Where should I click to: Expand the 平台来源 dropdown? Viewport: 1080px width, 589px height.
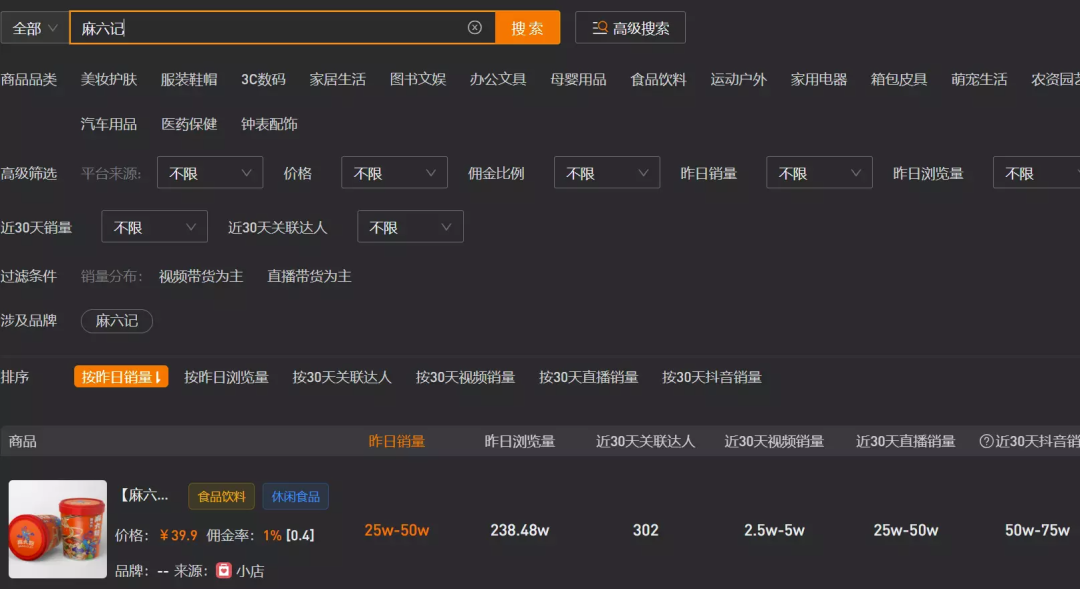[x=210, y=173]
